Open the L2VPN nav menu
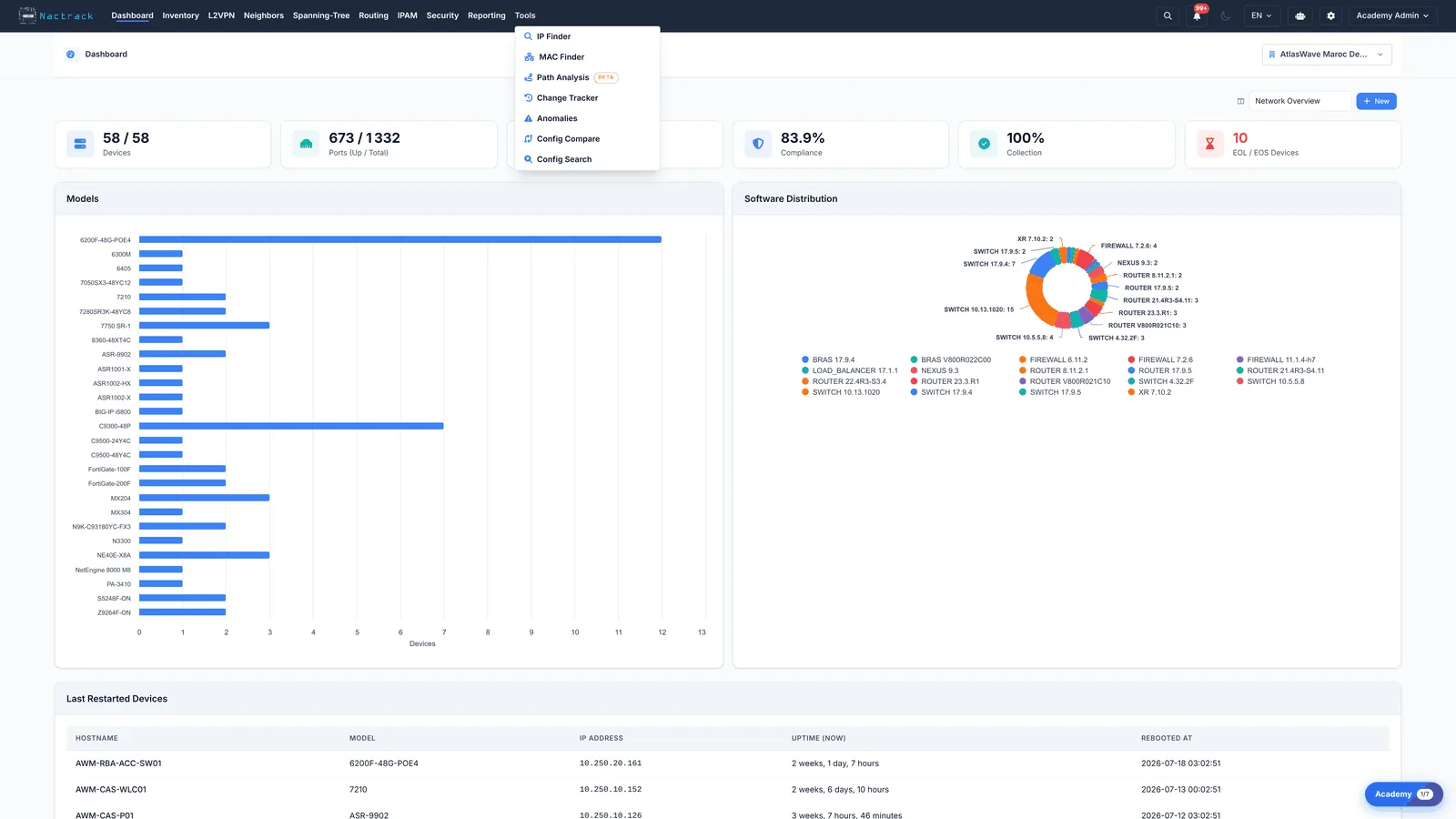The width and height of the screenshot is (1456, 819). click(x=221, y=15)
